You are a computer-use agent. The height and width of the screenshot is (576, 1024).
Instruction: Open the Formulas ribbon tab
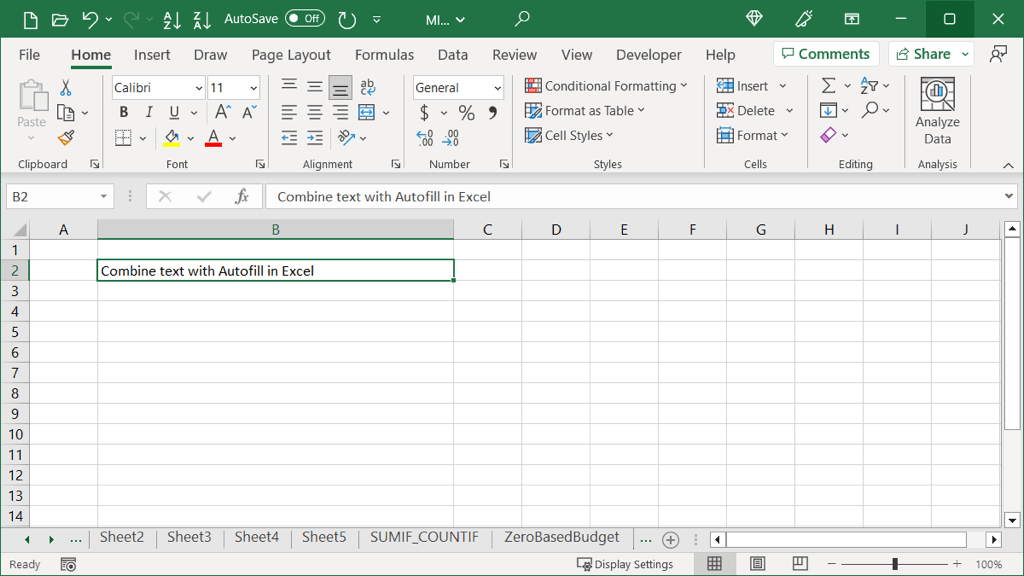coord(385,55)
